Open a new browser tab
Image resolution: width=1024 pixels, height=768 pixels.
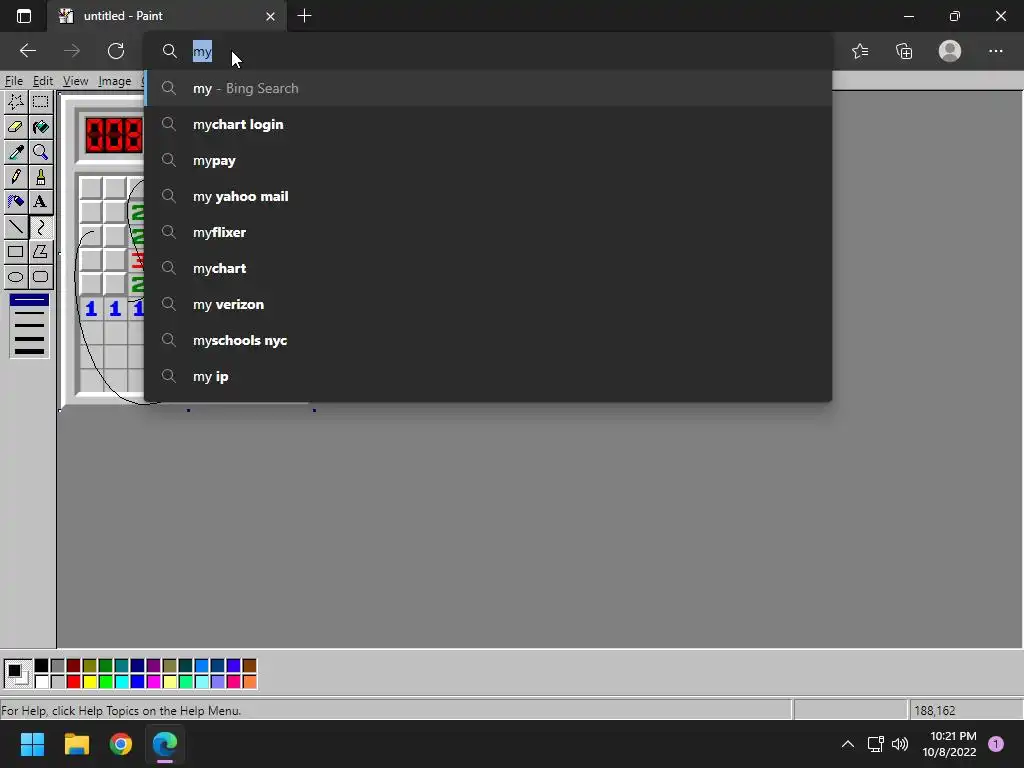(304, 16)
